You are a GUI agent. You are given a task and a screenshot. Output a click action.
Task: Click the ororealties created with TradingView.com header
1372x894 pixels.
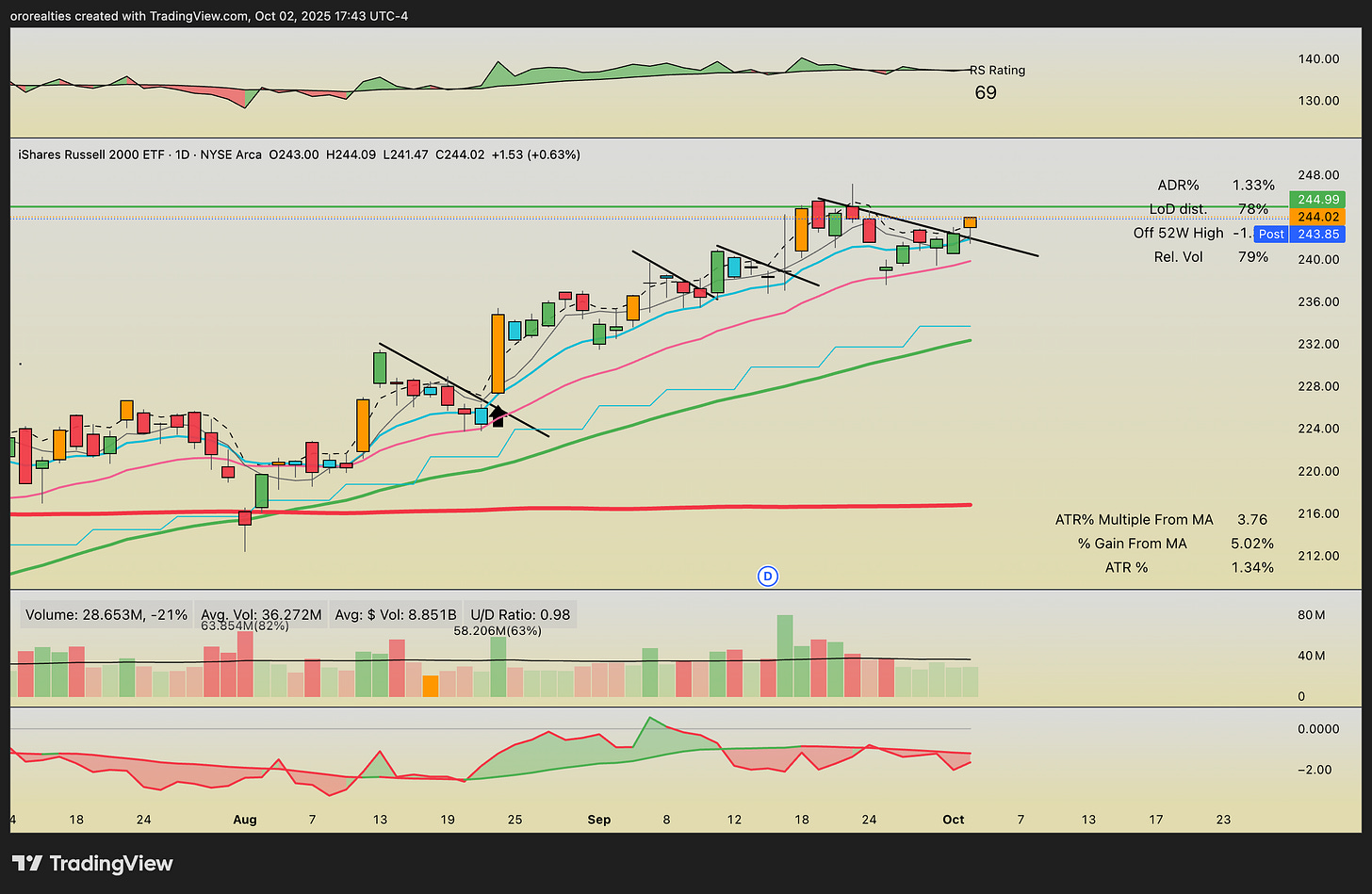tap(209, 16)
